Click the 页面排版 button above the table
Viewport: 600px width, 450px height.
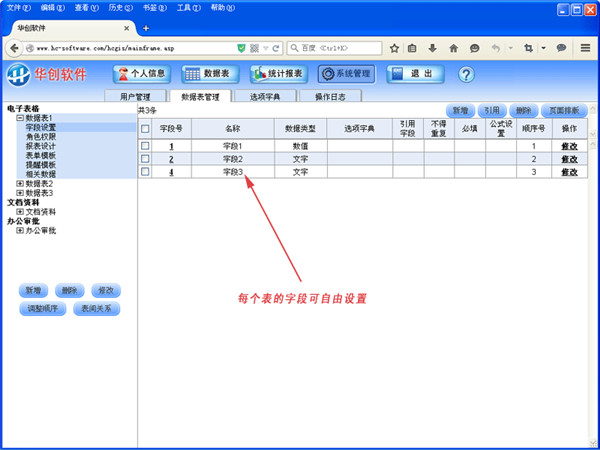point(564,110)
